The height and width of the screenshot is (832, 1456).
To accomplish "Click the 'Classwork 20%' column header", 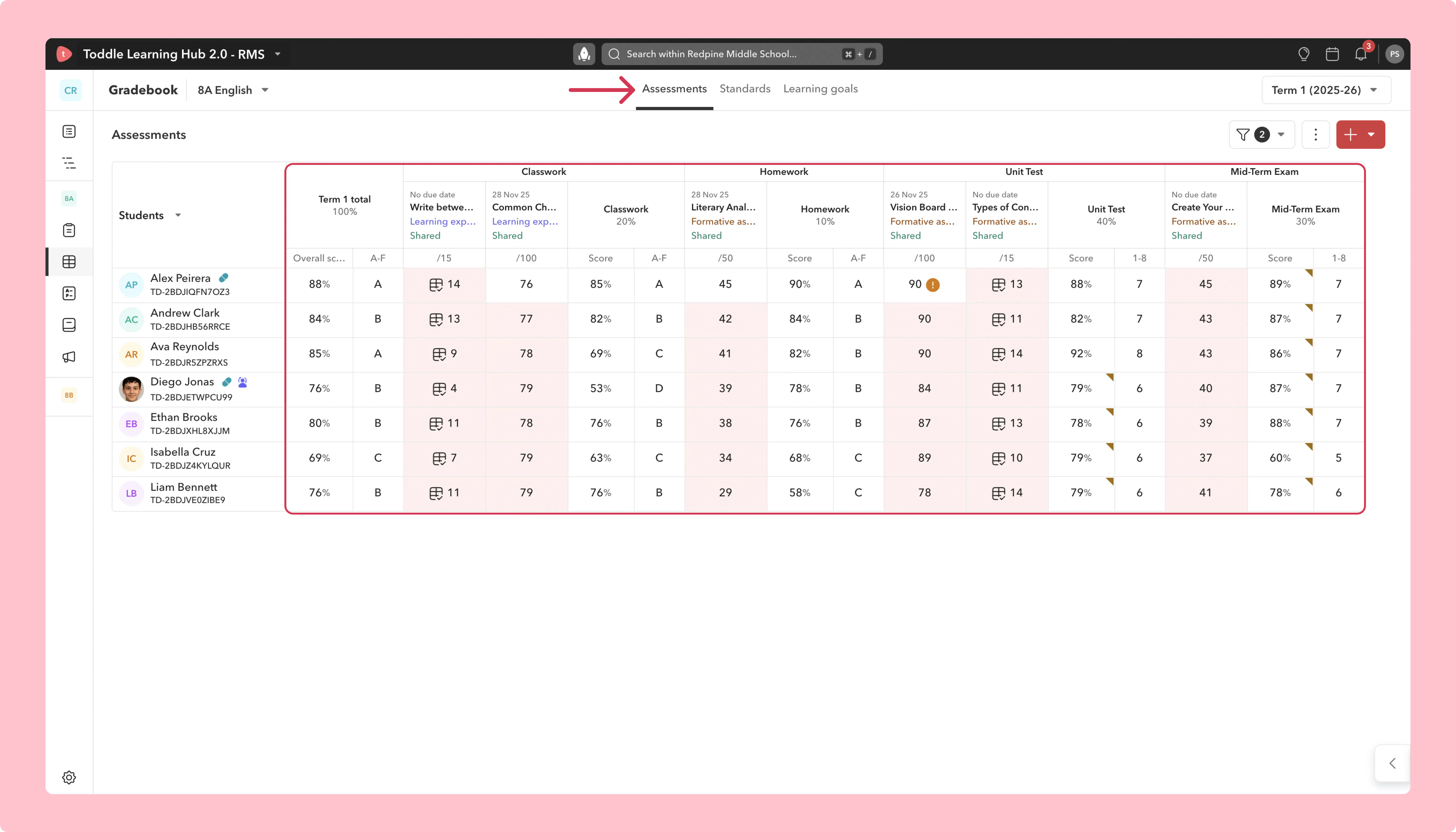I will point(626,215).
